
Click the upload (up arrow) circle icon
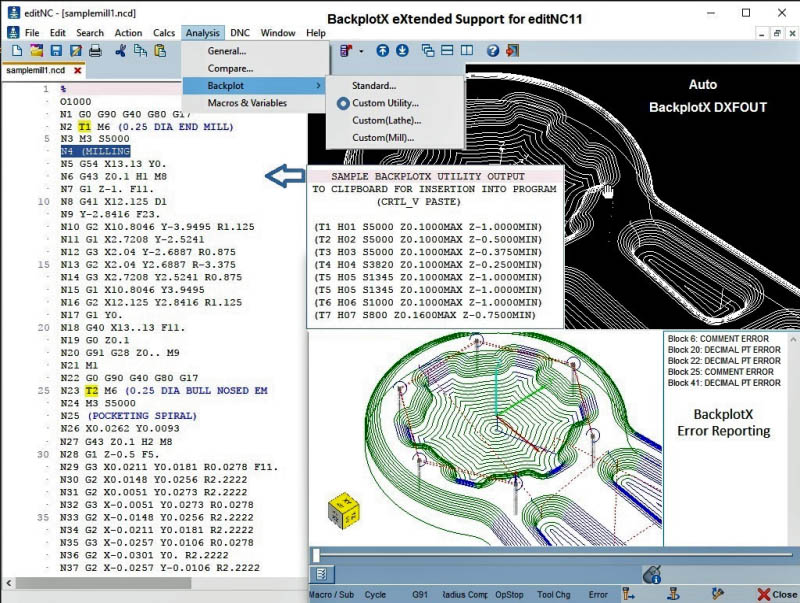(x=383, y=51)
